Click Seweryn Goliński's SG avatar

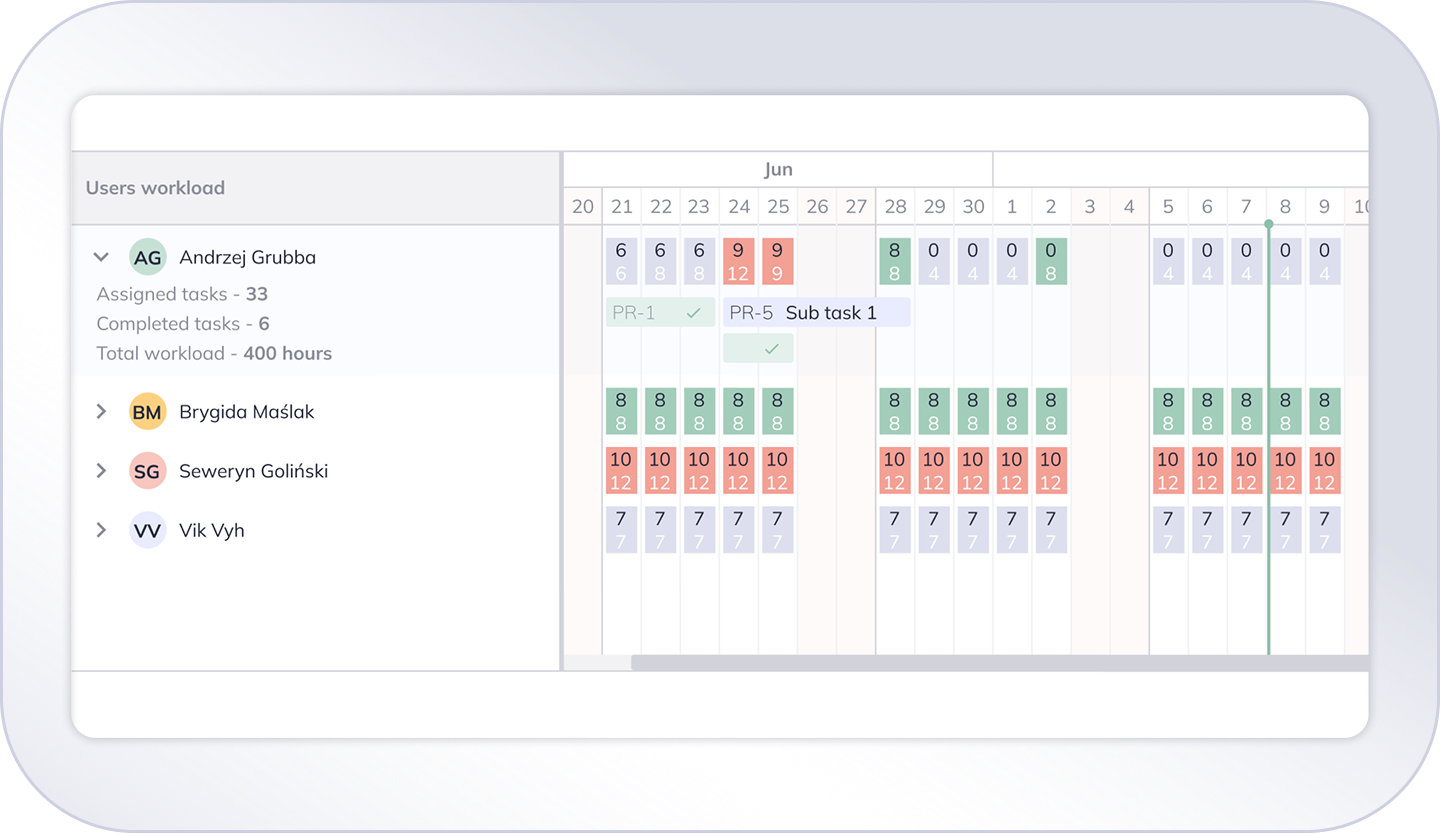tap(147, 471)
